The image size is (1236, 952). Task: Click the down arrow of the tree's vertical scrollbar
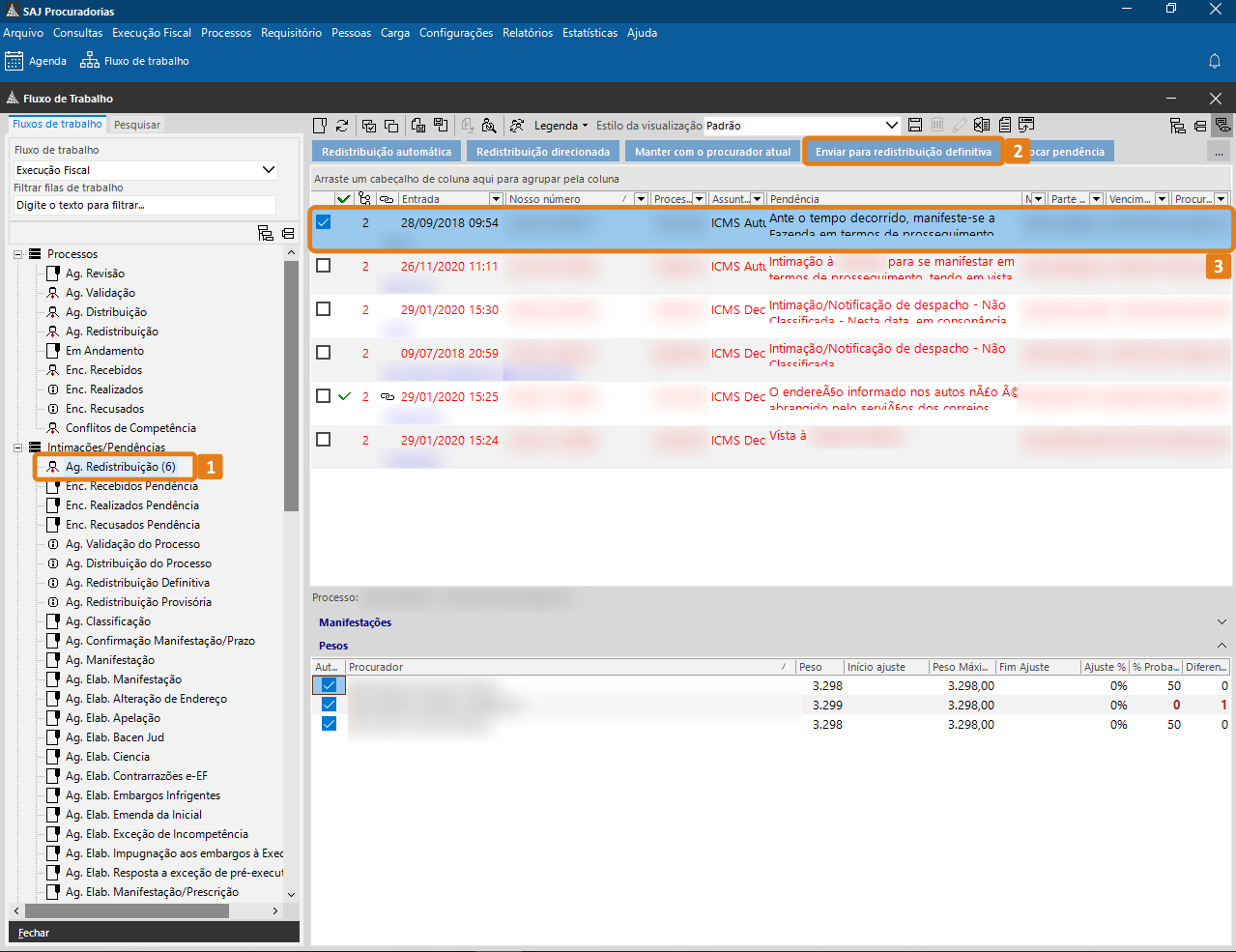[291, 895]
